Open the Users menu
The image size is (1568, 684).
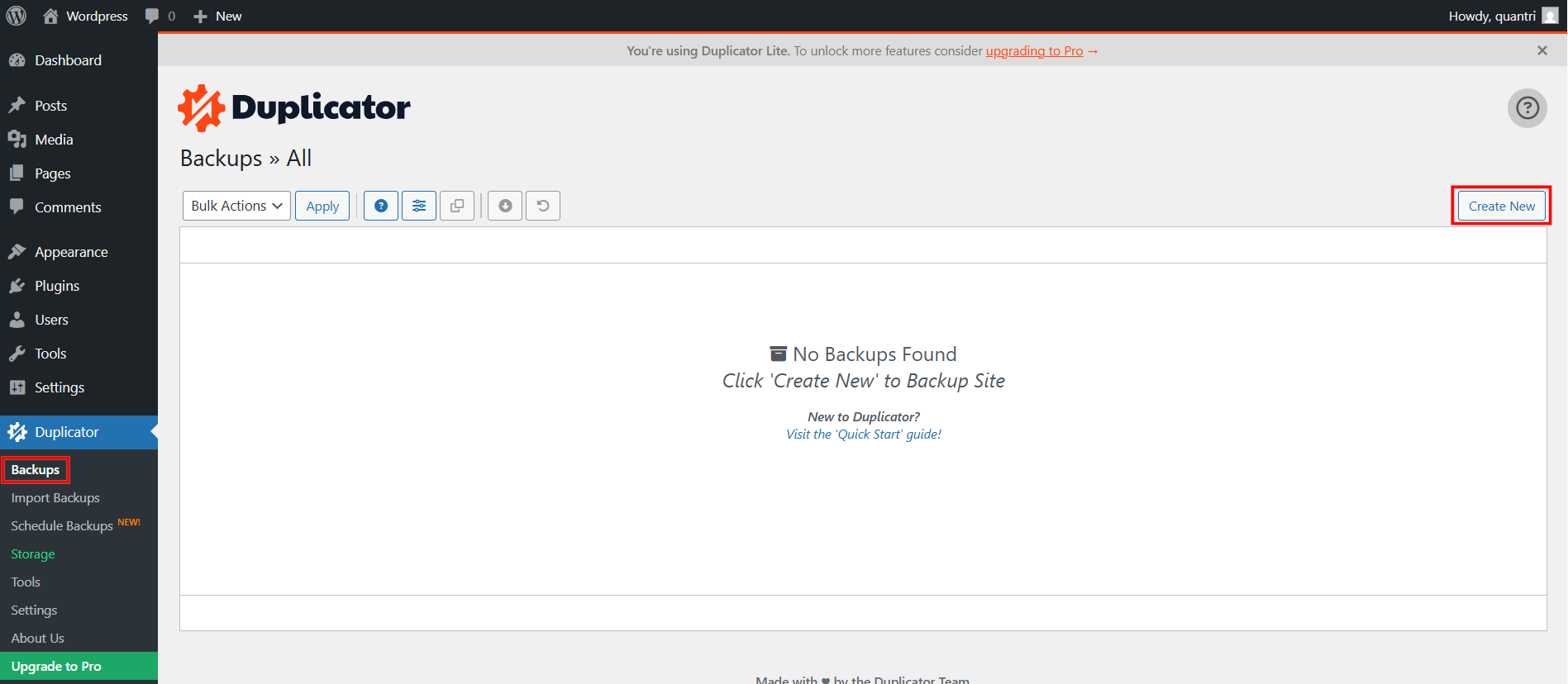click(x=79, y=320)
